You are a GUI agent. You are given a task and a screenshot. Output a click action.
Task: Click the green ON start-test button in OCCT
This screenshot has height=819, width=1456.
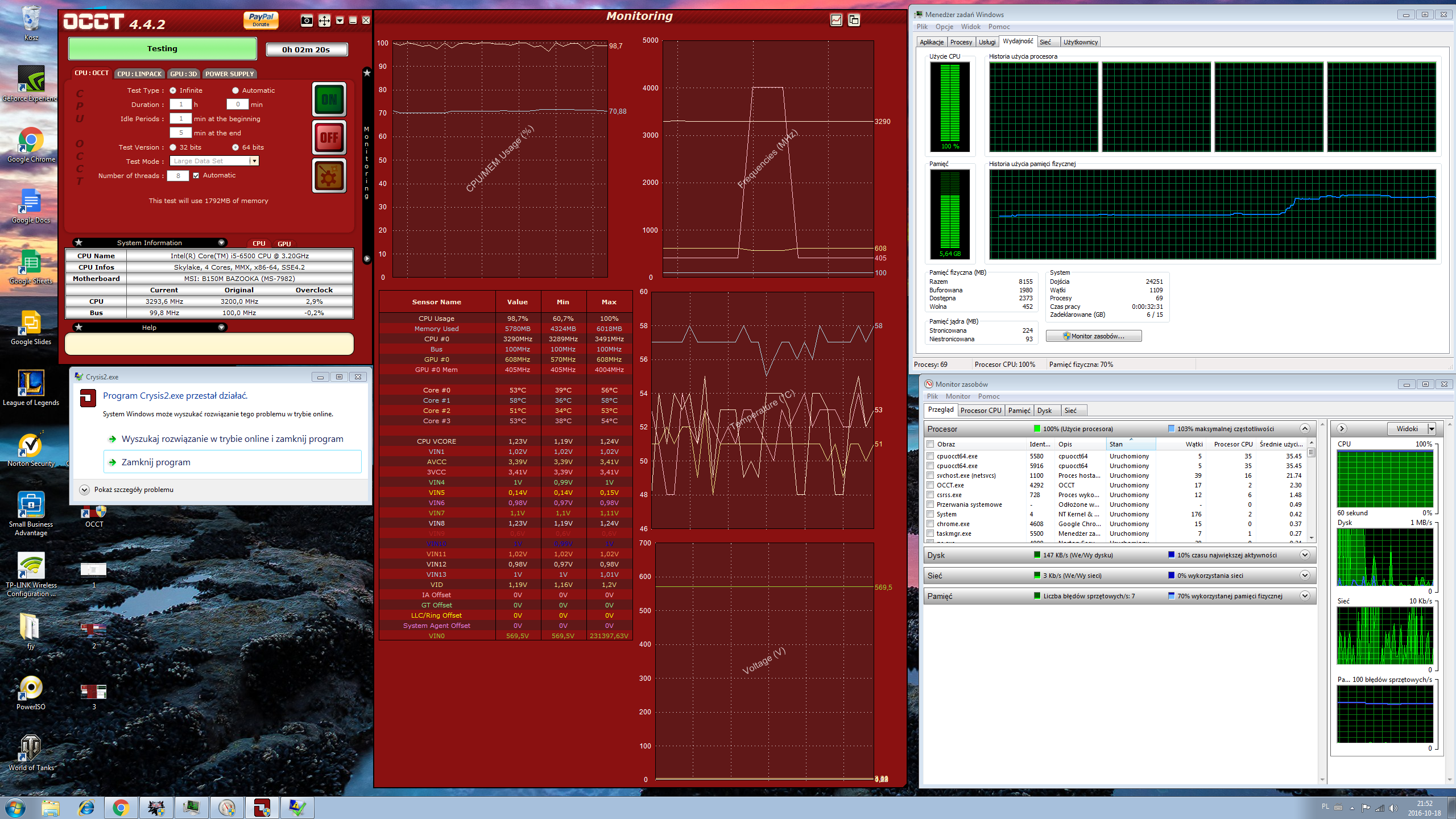(x=329, y=100)
